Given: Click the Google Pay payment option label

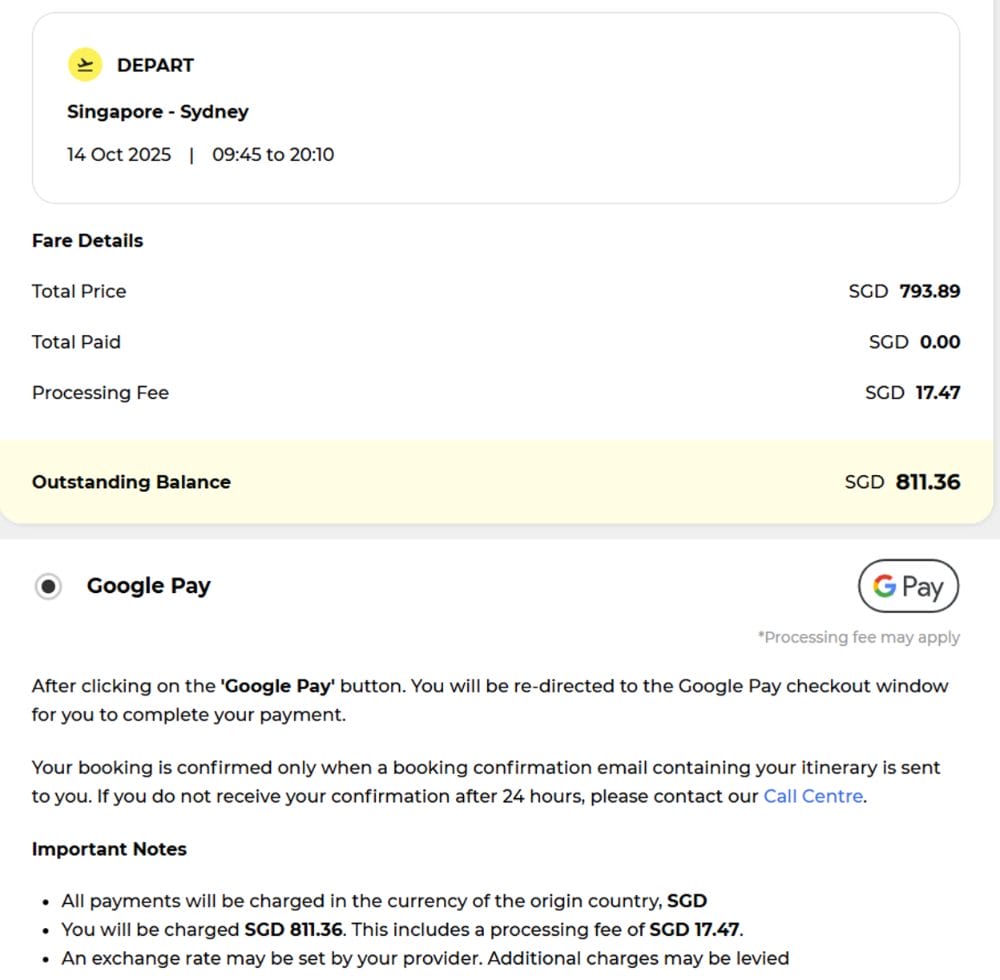Looking at the screenshot, I should click(148, 586).
